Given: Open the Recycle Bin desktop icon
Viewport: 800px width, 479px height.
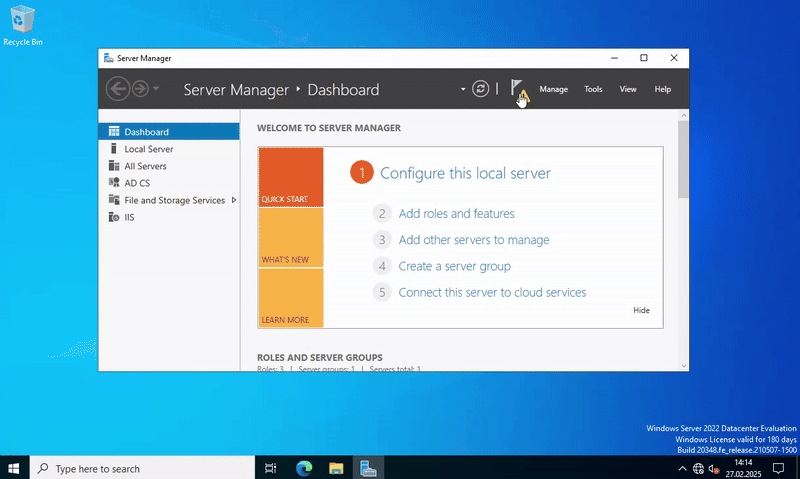Looking at the screenshot, I should click(x=22, y=26).
